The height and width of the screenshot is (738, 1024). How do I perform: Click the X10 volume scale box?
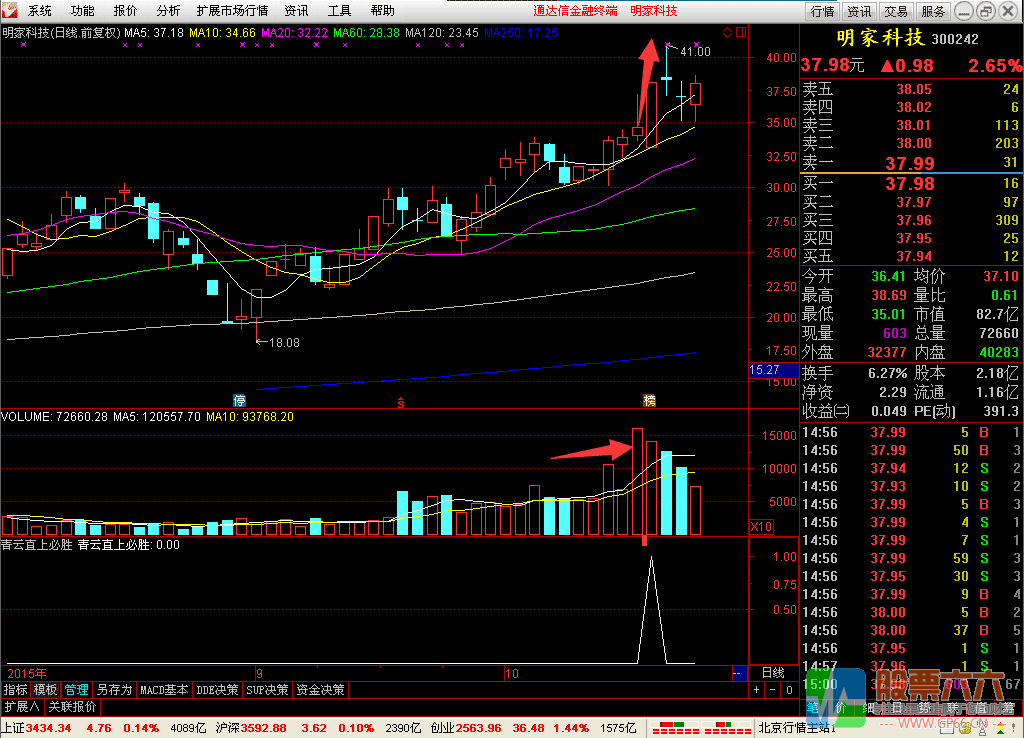point(761,526)
